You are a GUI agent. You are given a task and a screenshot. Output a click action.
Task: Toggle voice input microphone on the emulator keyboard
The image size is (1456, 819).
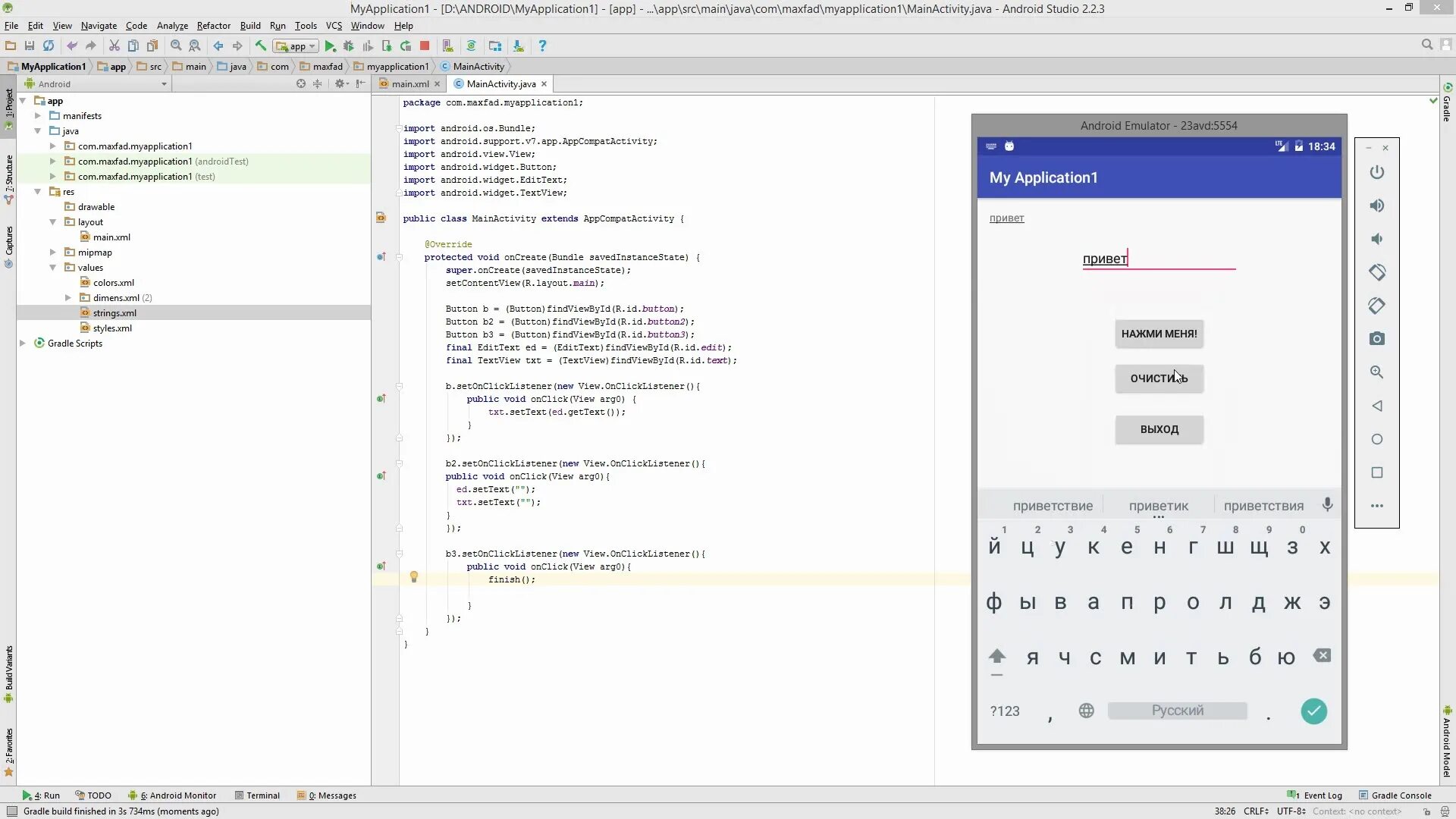point(1327,505)
